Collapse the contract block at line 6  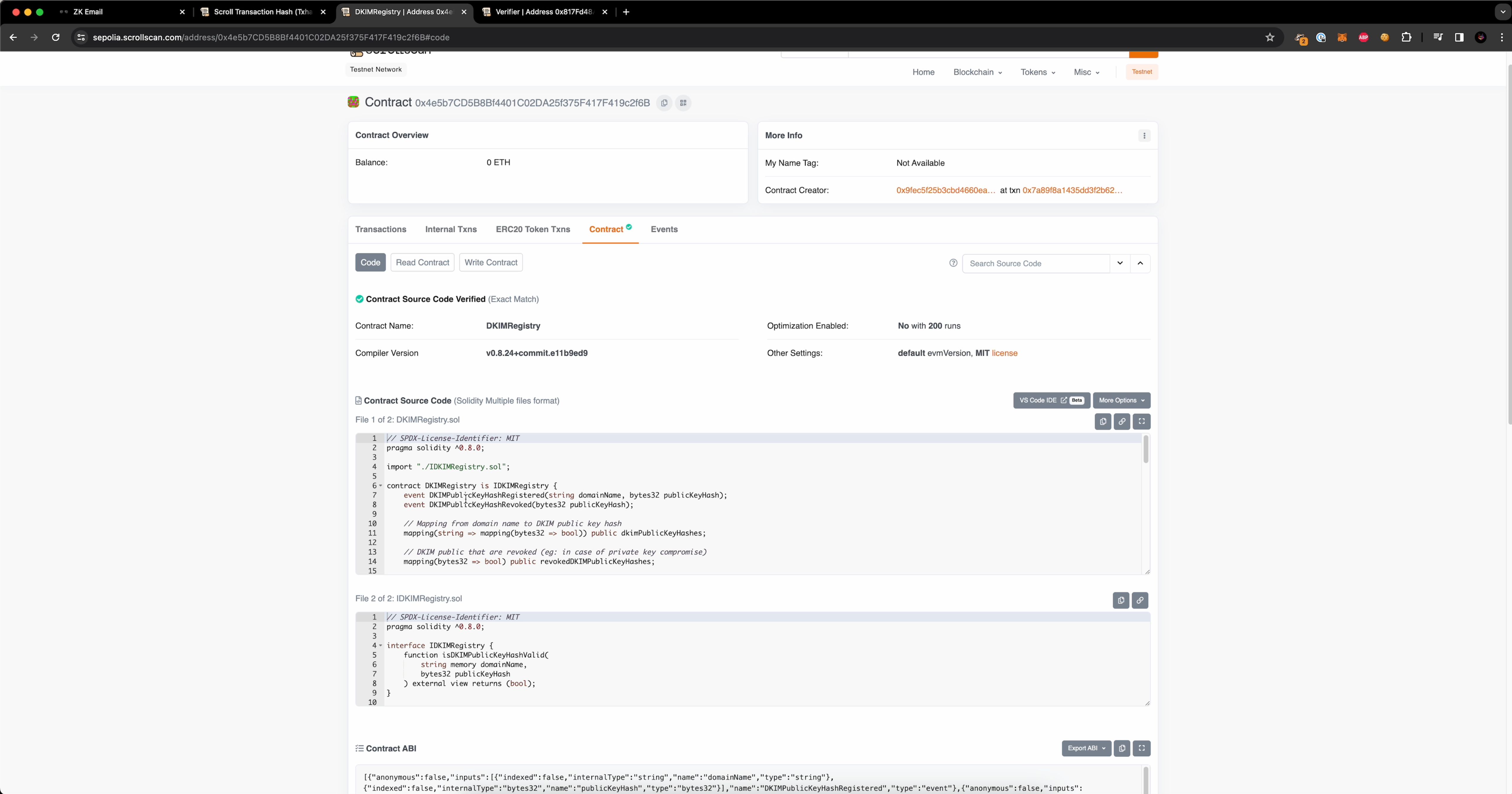click(380, 485)
